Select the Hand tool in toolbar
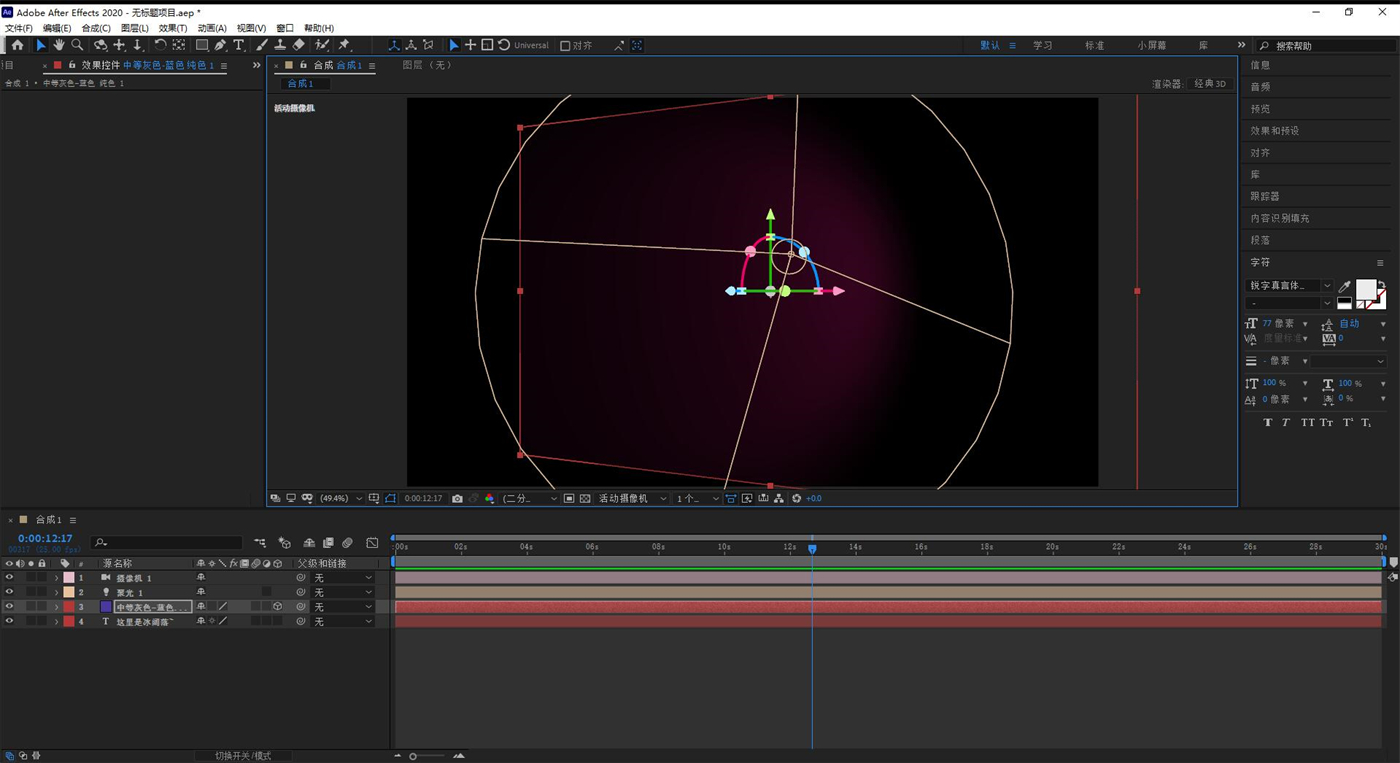This screenshot has width=1400, height=763. pos(59,45)
